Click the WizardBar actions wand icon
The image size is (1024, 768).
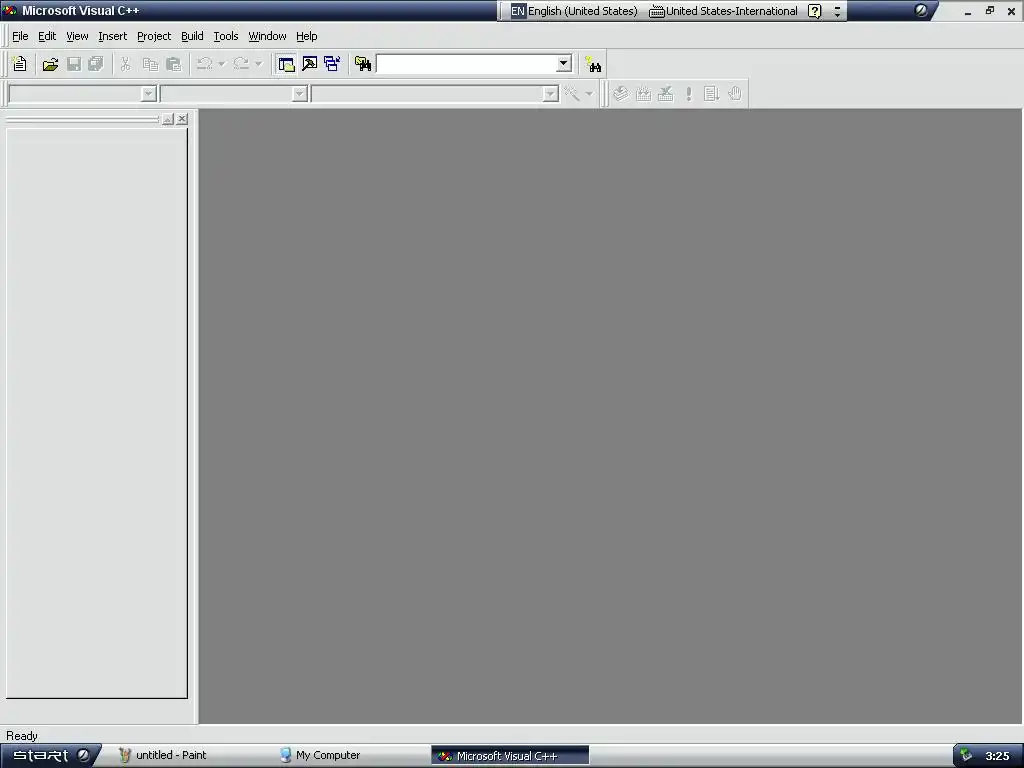[x=572, y=93]
